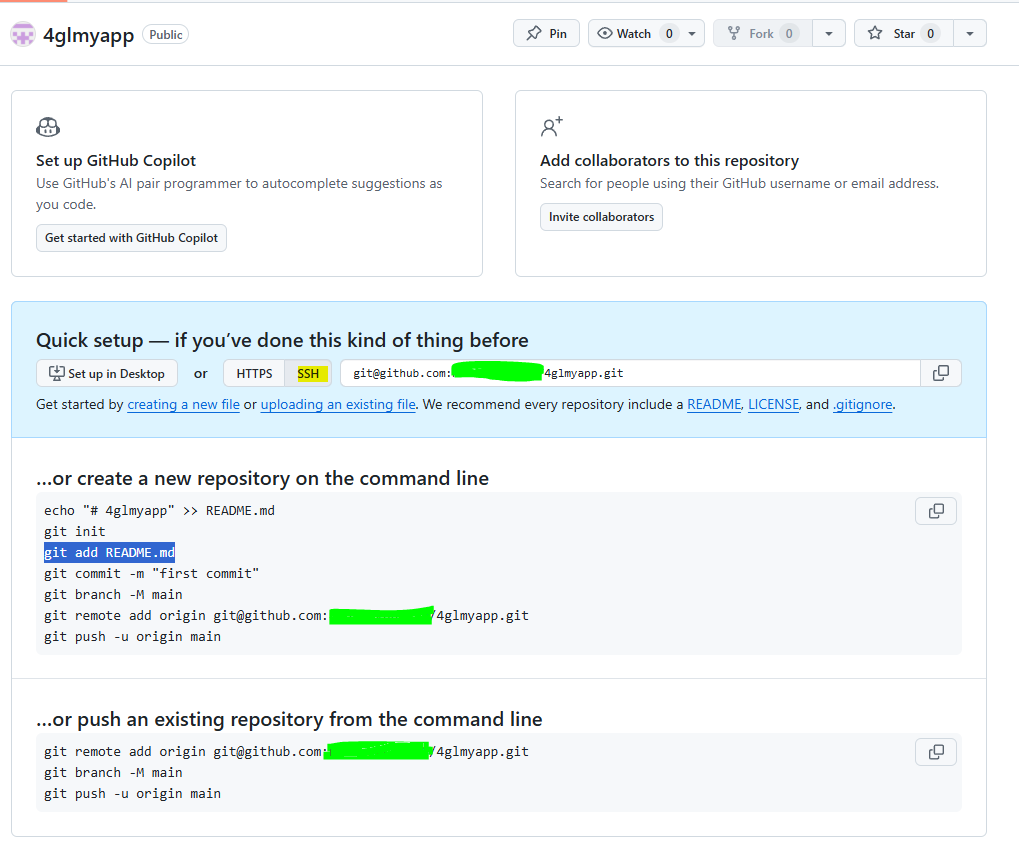Click the highlighted git add README.md line
Viewport: 1019px width, 855px height.
[109, 553]
